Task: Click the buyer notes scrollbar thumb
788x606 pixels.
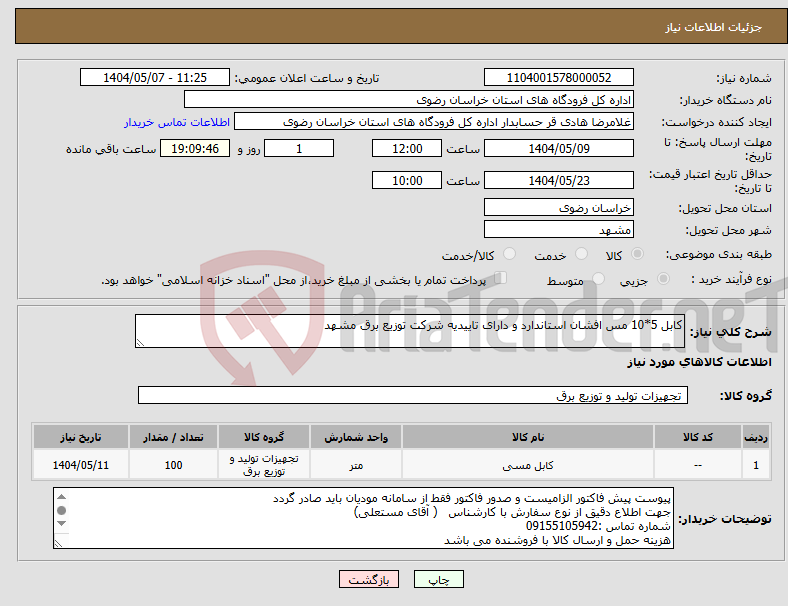Action: click(x=61, y=511)
